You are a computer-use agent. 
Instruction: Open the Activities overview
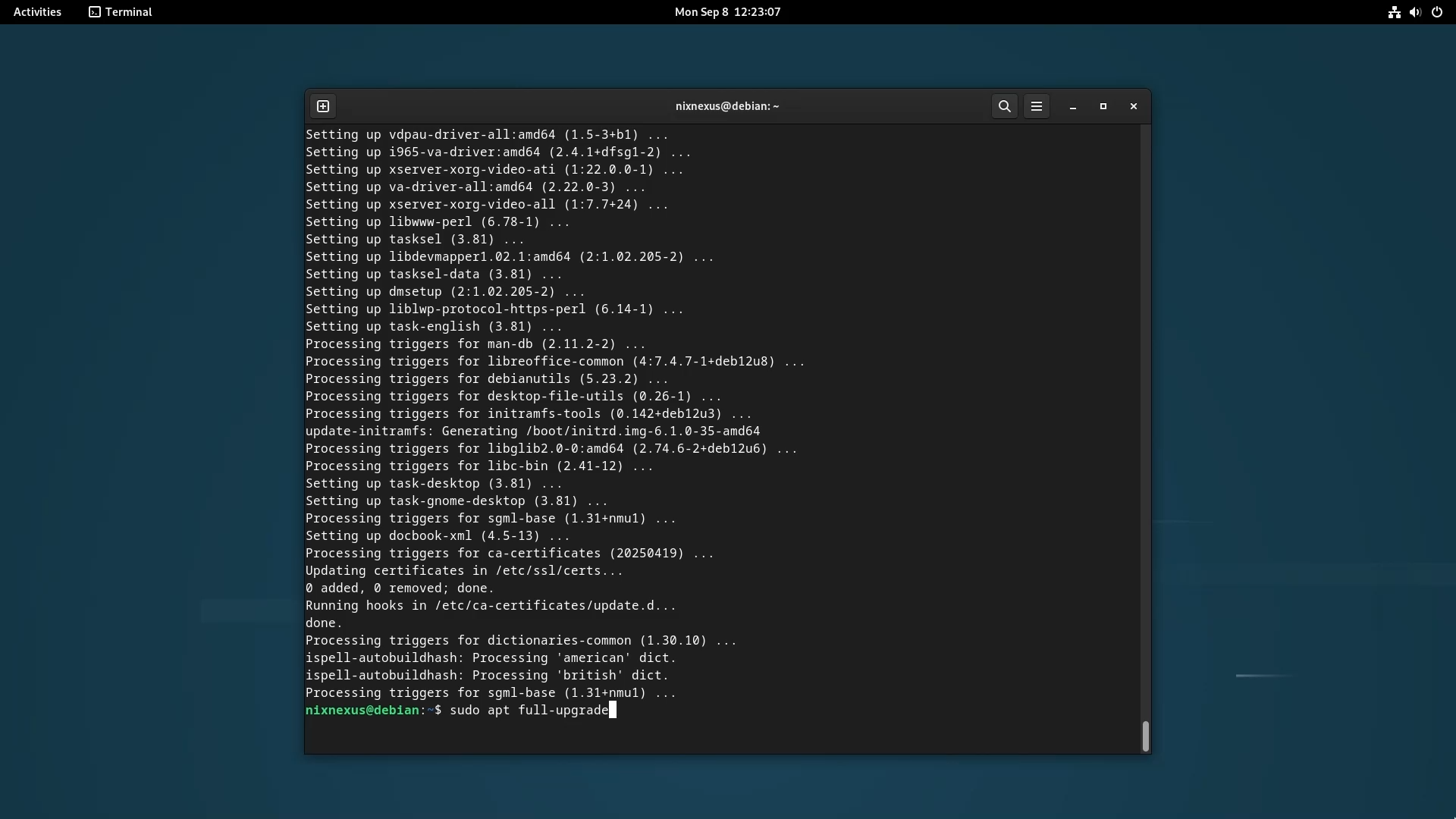pyautogui.click(x=37, y=12)
